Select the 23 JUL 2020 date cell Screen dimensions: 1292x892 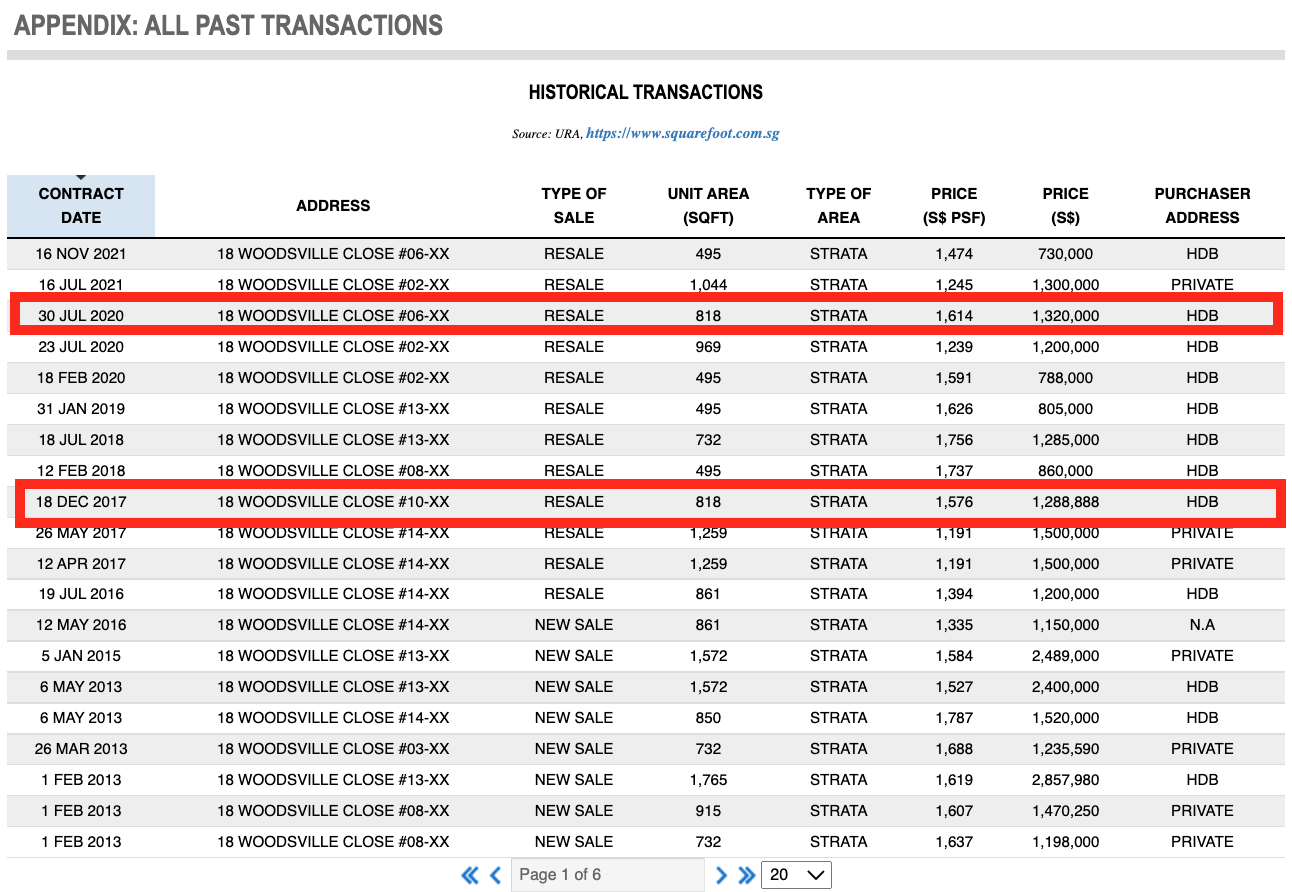[x=81, y=347]
